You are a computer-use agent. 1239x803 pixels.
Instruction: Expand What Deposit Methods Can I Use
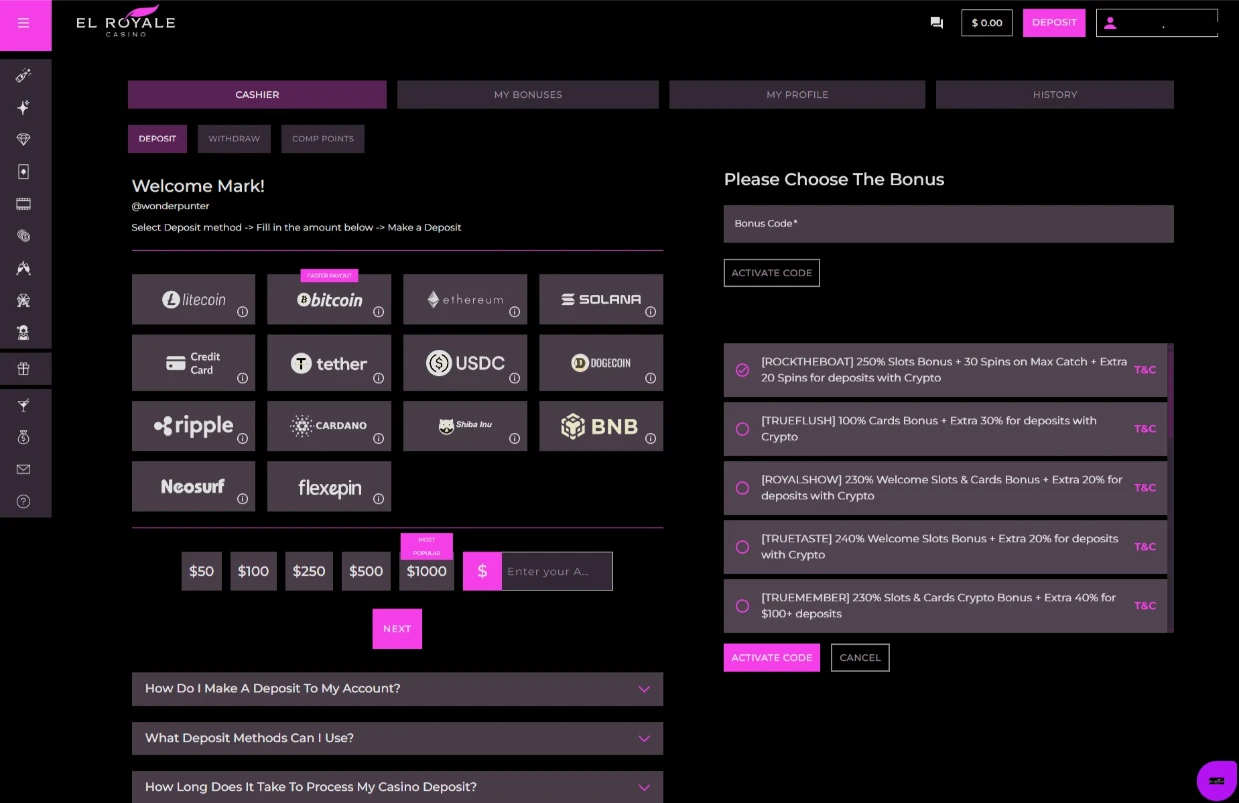397,738
